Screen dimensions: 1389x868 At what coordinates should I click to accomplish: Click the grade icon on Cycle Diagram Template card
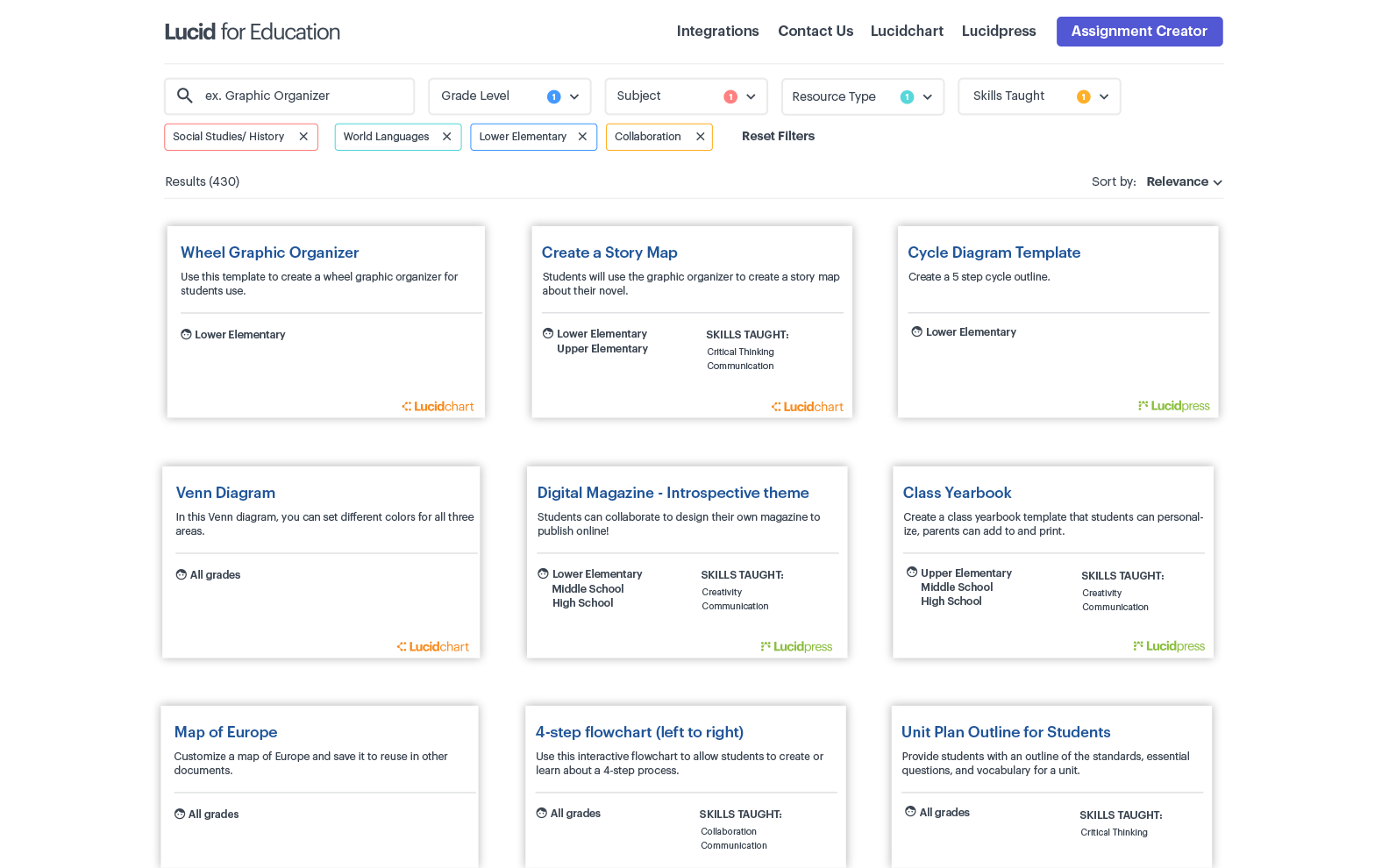916,331
